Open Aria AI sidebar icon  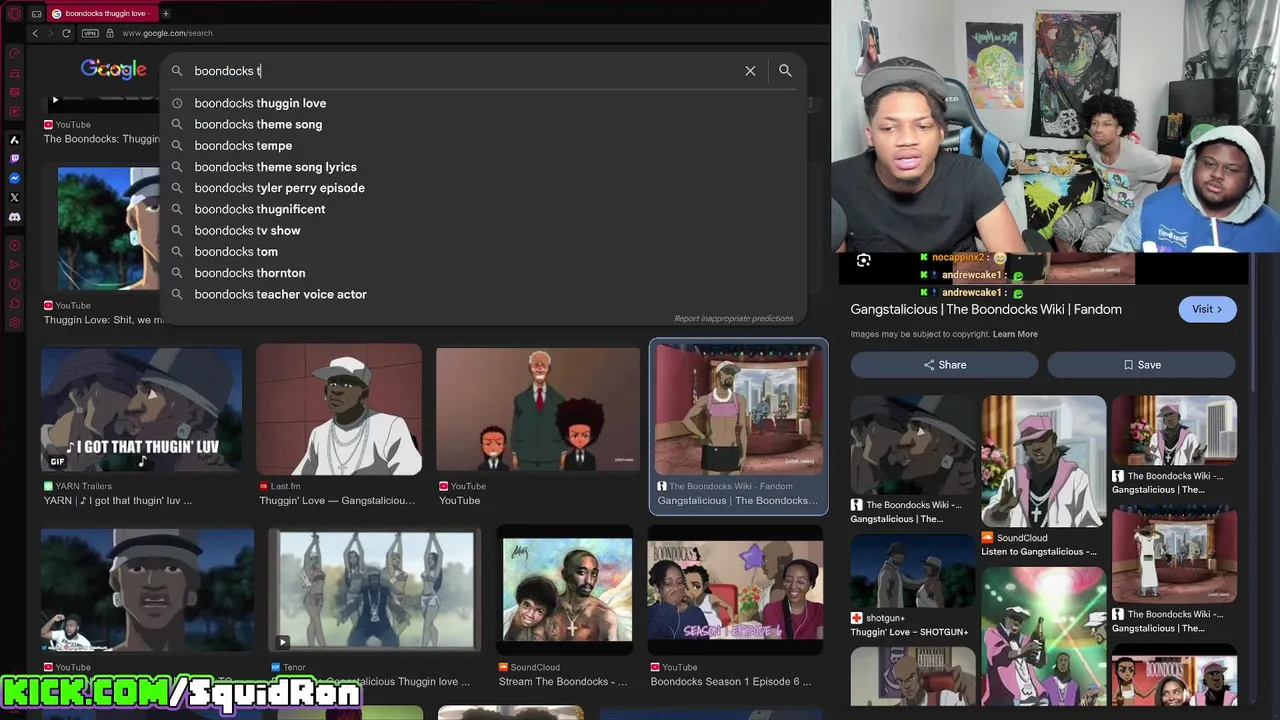(x=14, y=140)
